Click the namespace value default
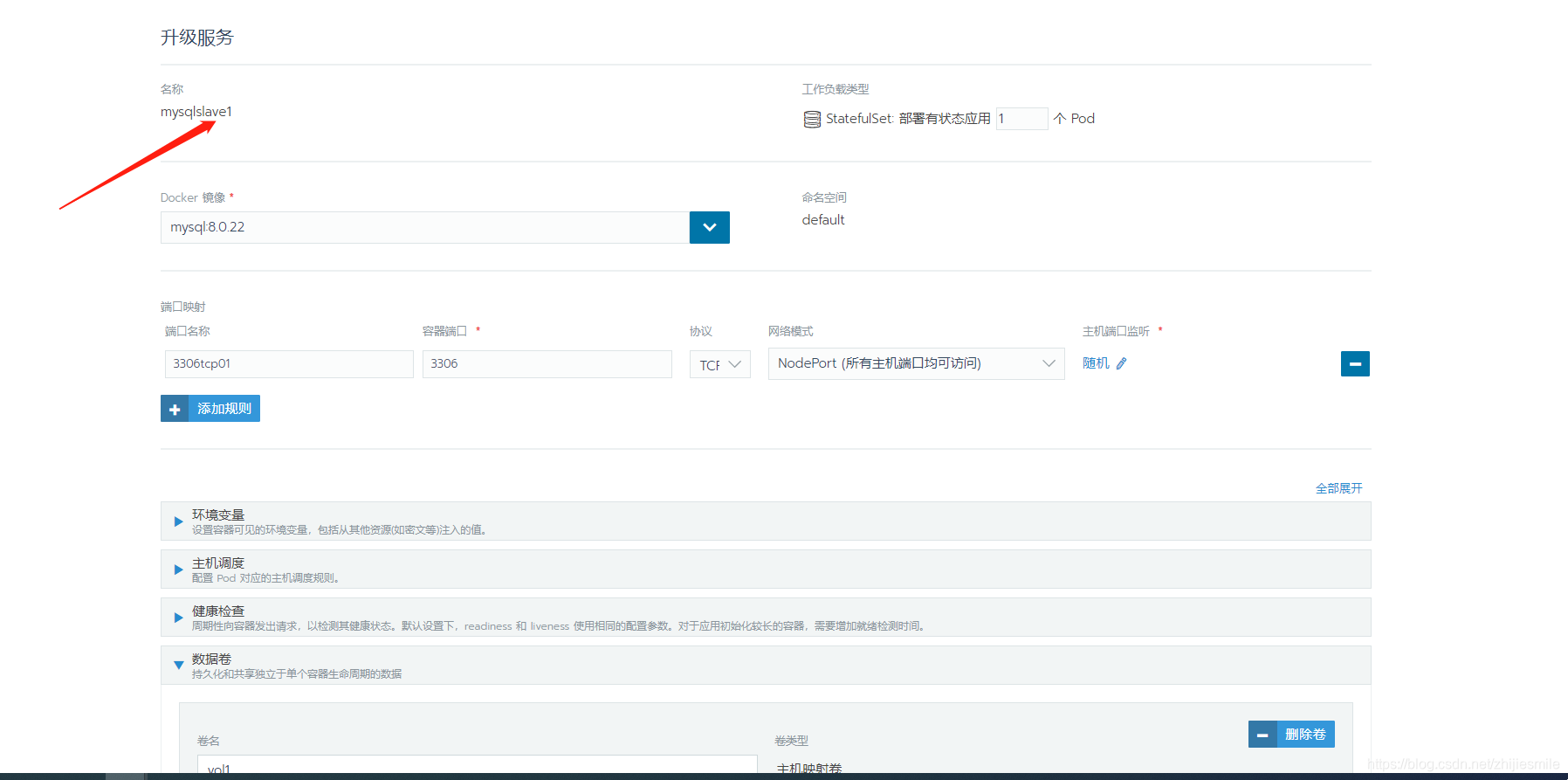 [x=823, y=220]
